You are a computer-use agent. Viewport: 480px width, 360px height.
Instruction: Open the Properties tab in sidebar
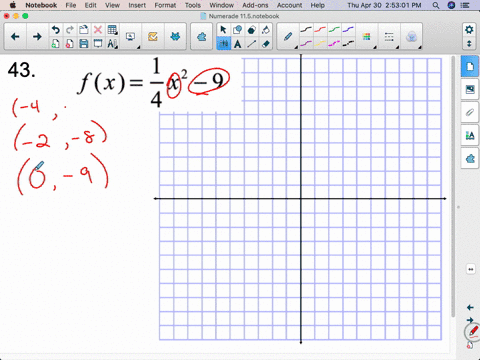click(470, 135)
